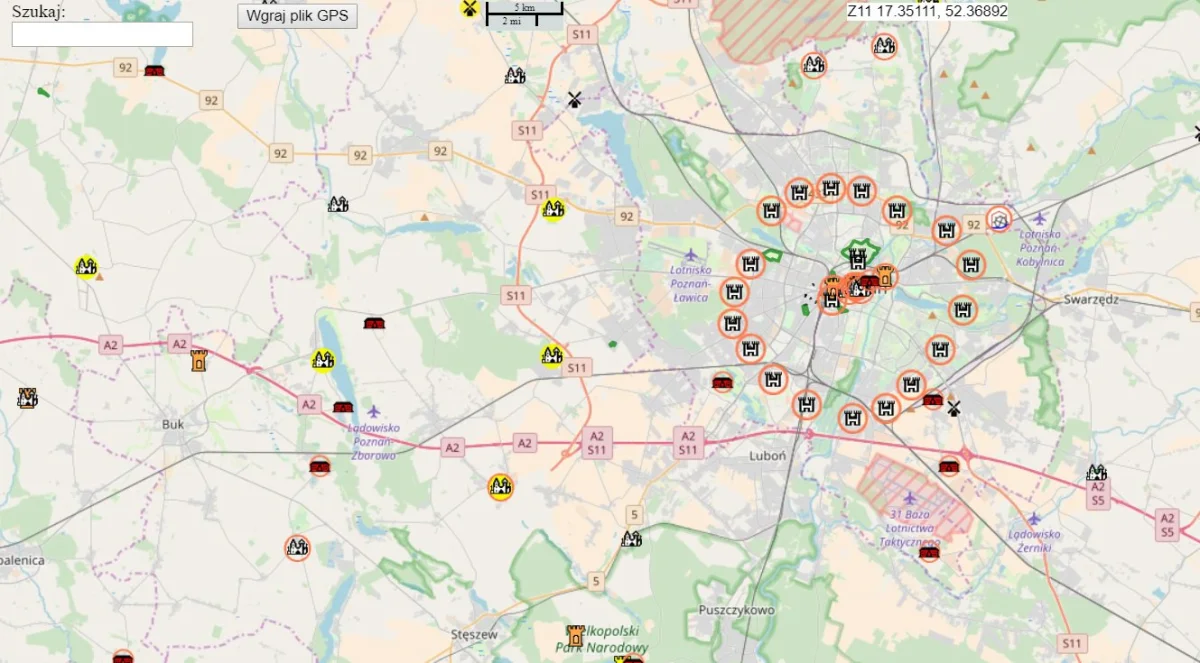The height and width of the screenshot is (663, 1200).
Task: Select the yellow ringed palace marker south of A2
Action: [500, 487]
